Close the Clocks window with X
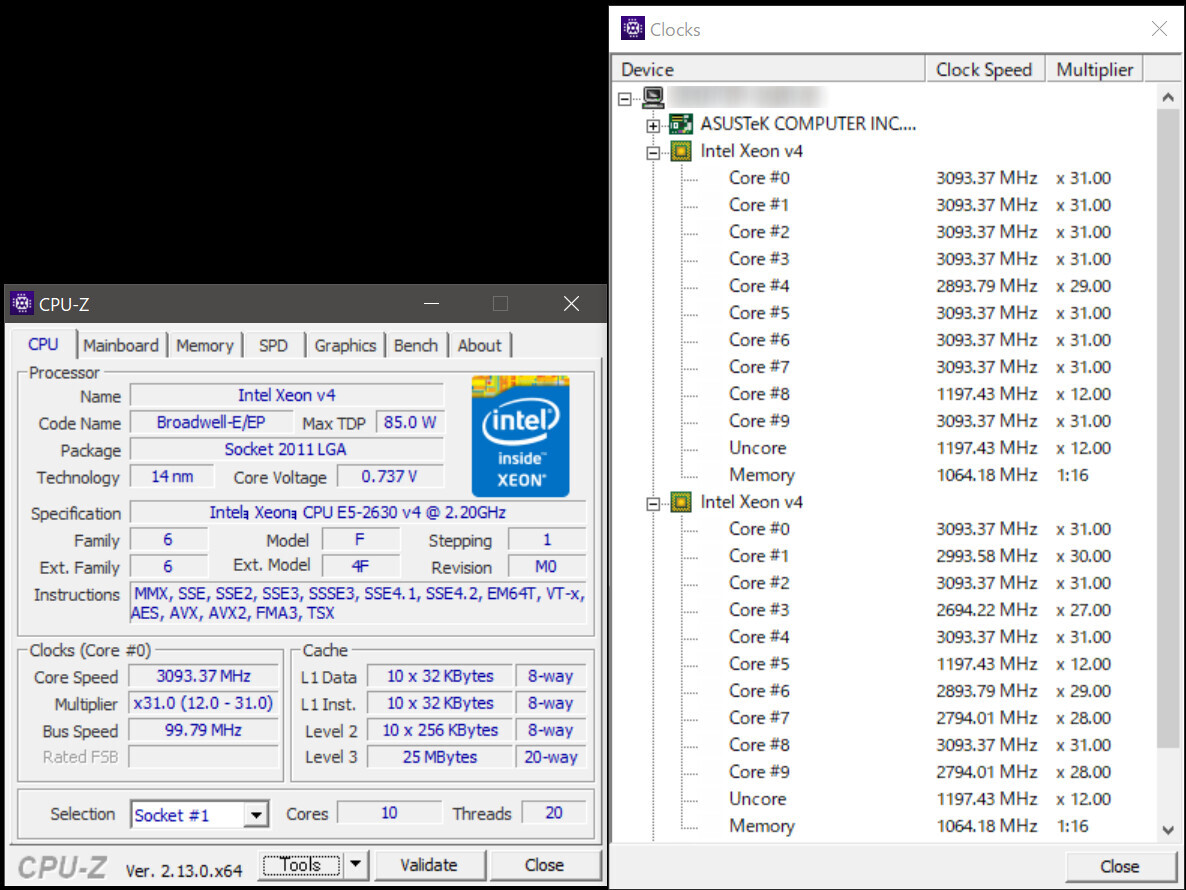This screenshot has width=1186, height=890. 1159,29
